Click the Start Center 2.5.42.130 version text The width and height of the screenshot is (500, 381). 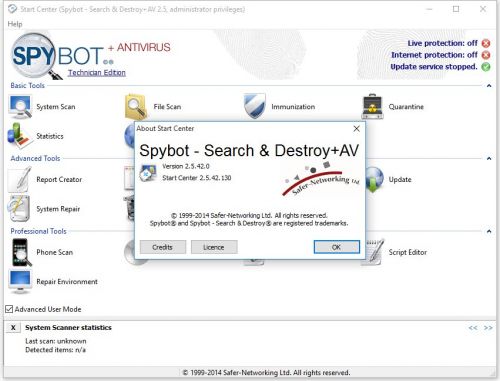point(197,178)
